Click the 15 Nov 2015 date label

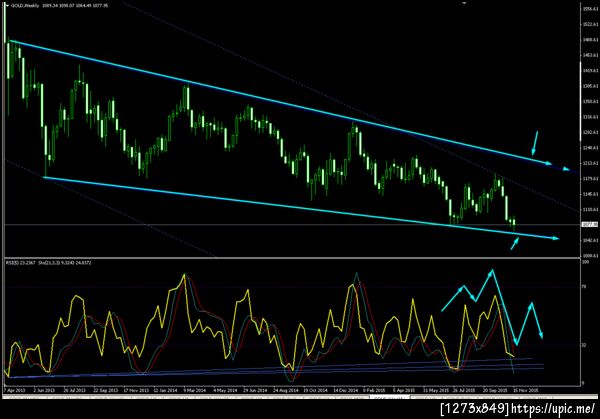click(x=525, y=391)
